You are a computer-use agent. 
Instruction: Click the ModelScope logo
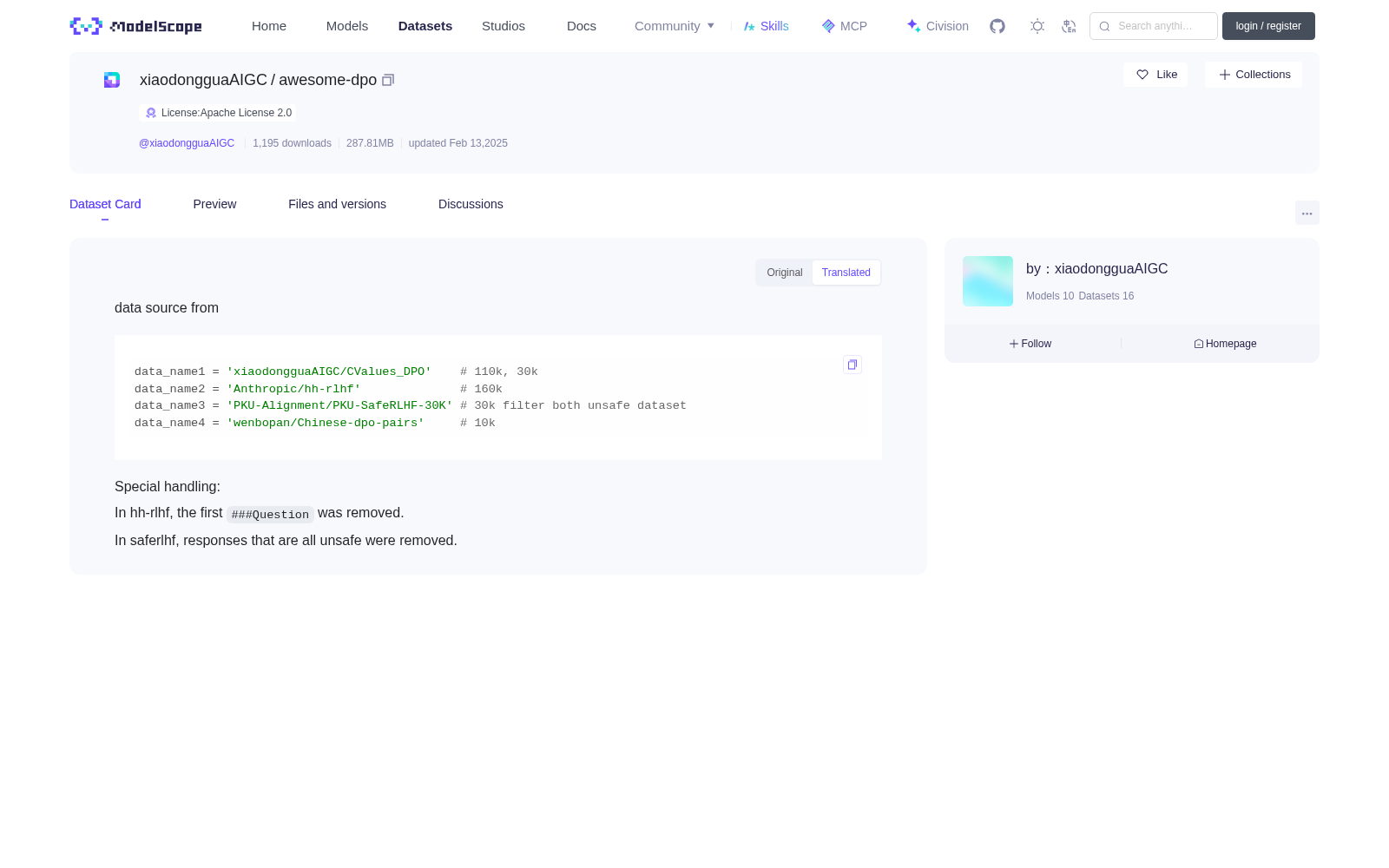pos(136,26)
